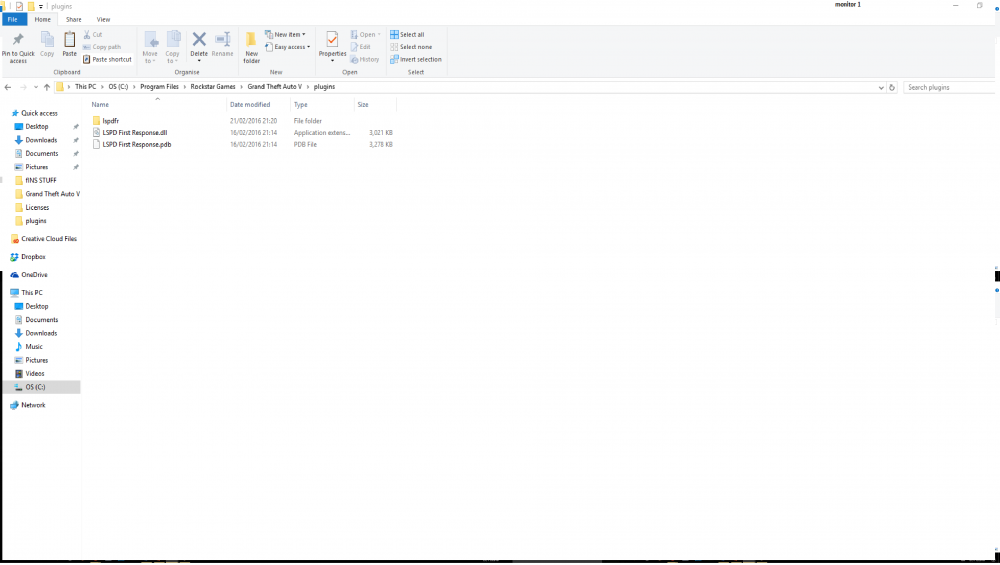Image resolution: width=1000 pixels, height=565 pixels.
Task: Switch to the View ribbon tab
Action: [x=103, y=20]
